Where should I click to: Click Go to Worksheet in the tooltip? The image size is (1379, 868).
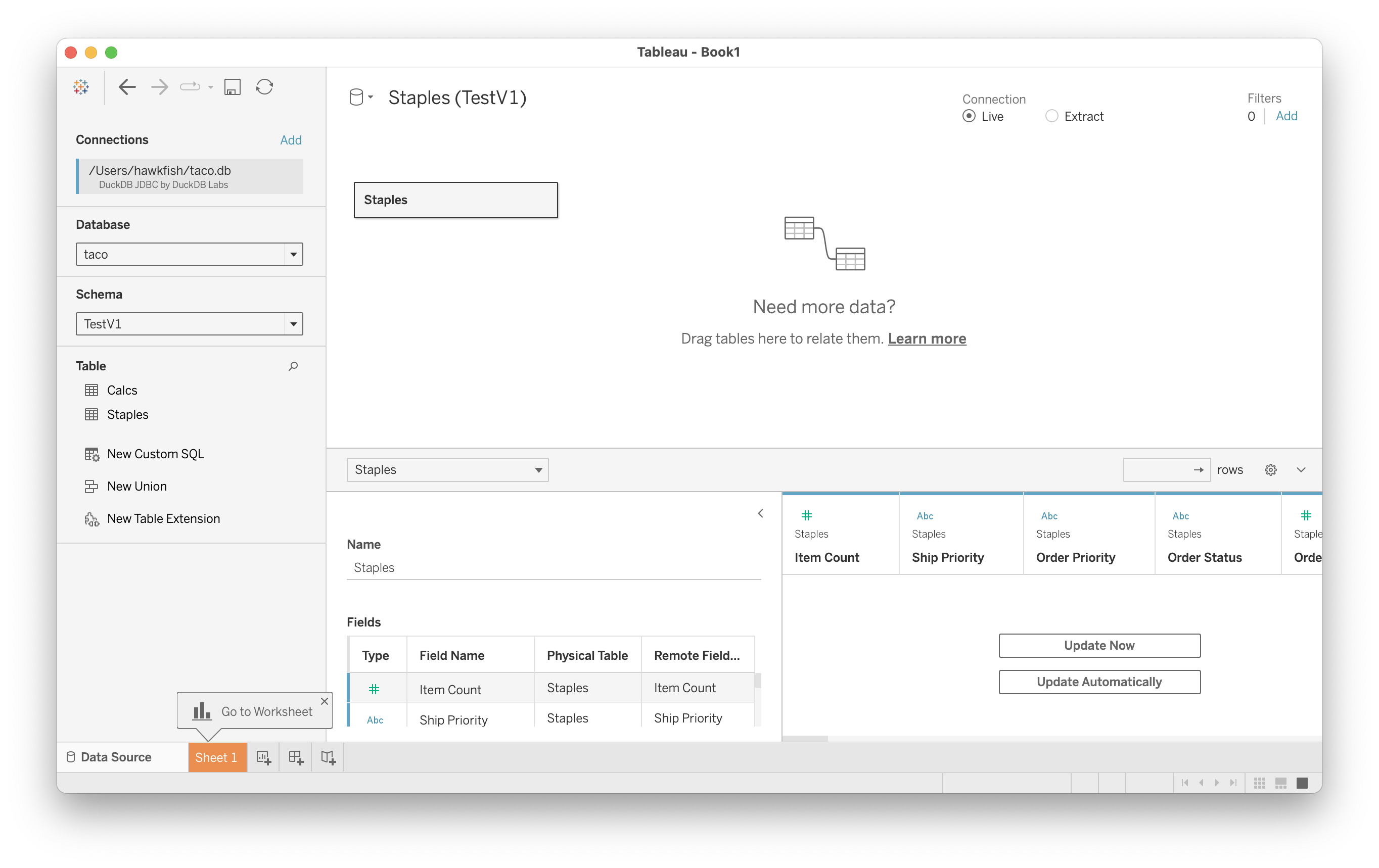pyautogui.click(x=266, y=711)
